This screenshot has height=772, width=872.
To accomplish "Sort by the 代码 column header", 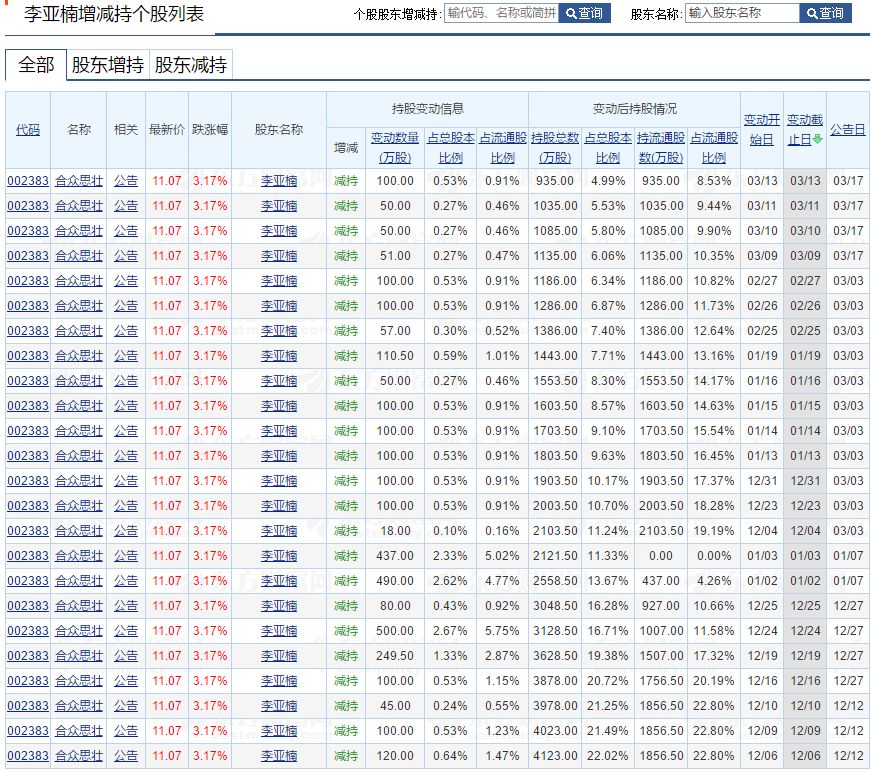I will 28,130.
